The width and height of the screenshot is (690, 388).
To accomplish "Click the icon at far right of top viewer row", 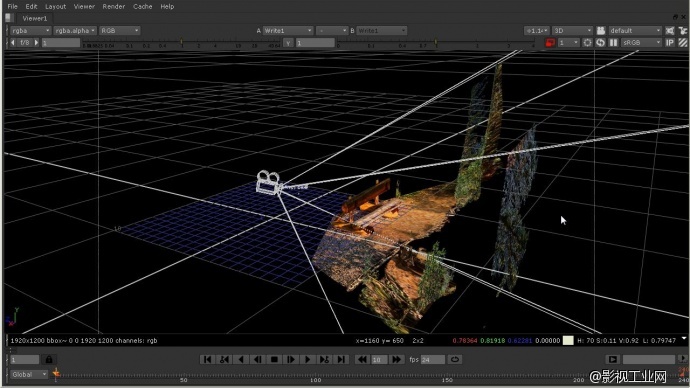I will [x=683, y=31].
